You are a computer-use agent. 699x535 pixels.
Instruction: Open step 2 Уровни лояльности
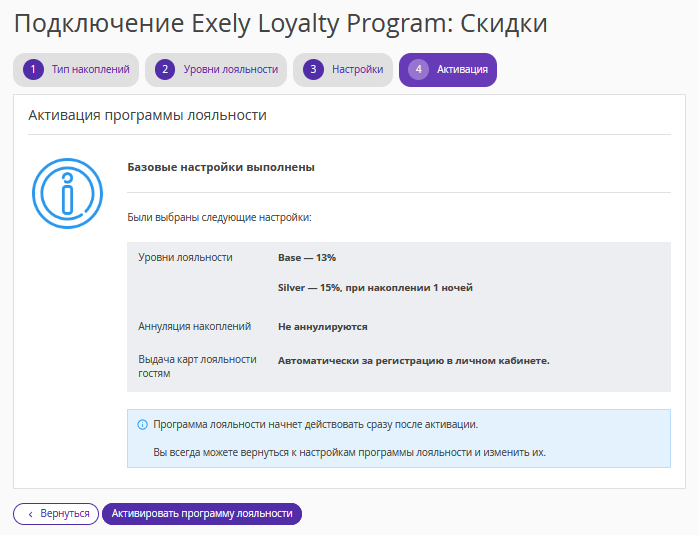coord(216,70)
